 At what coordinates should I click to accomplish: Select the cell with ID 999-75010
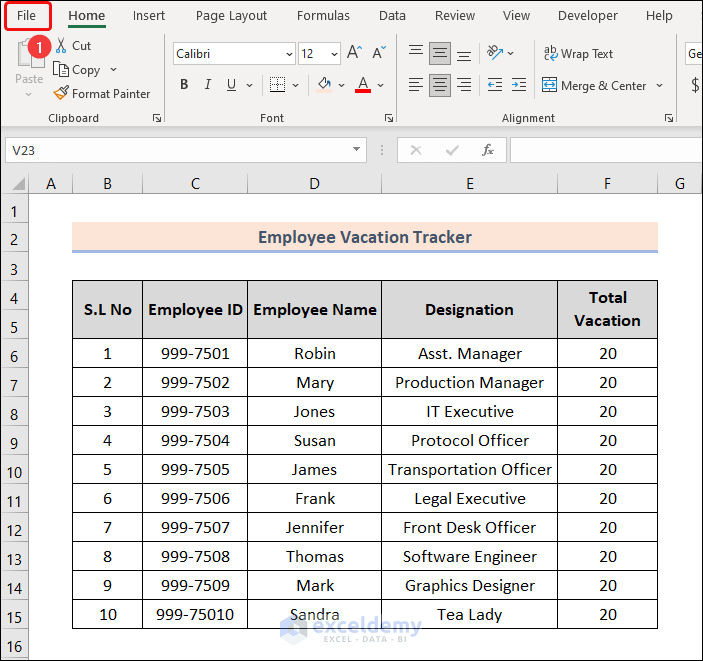(x=195, y=614)
